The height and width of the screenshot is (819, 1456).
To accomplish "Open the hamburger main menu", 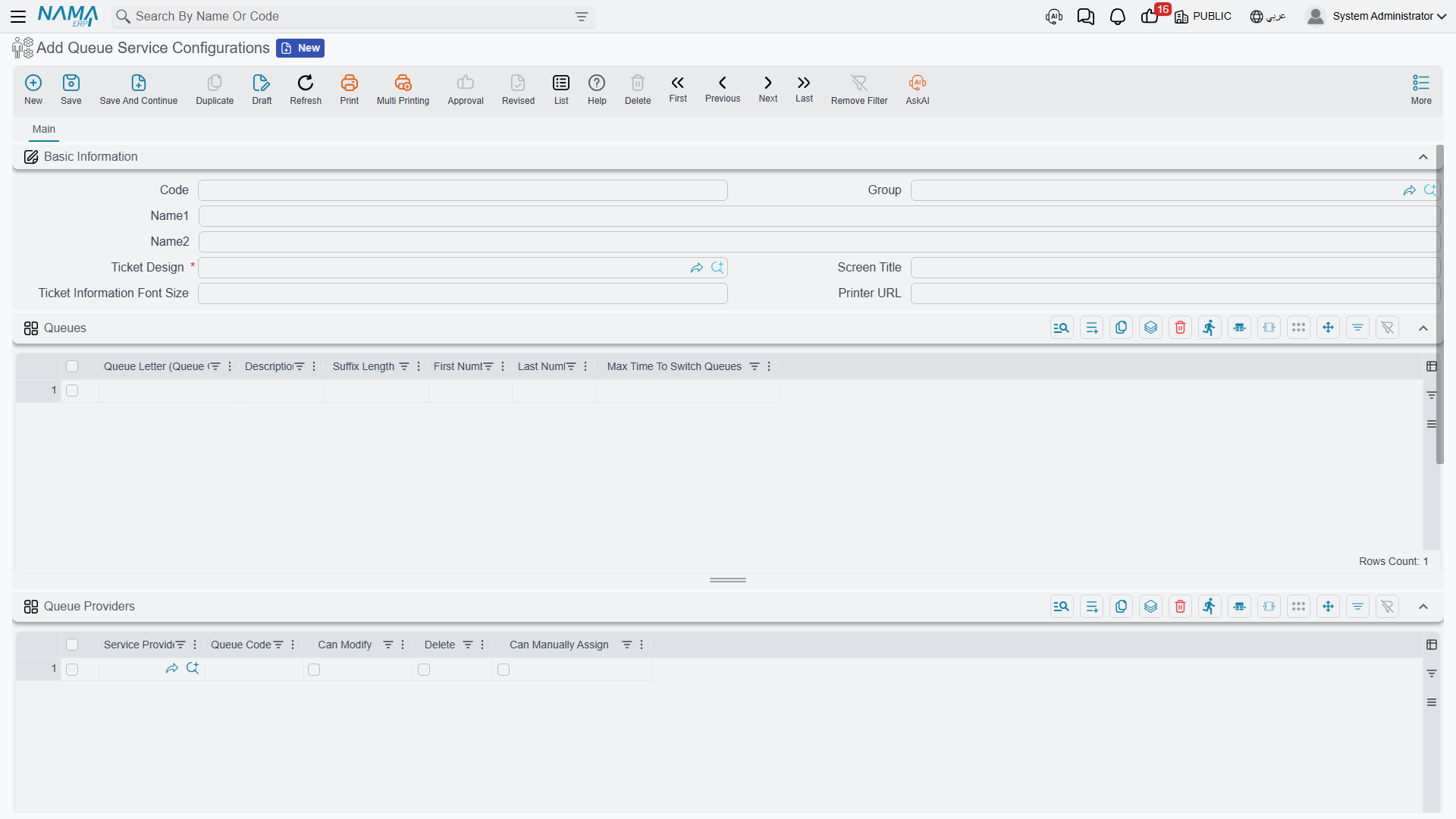I will (x=18, y=17).
